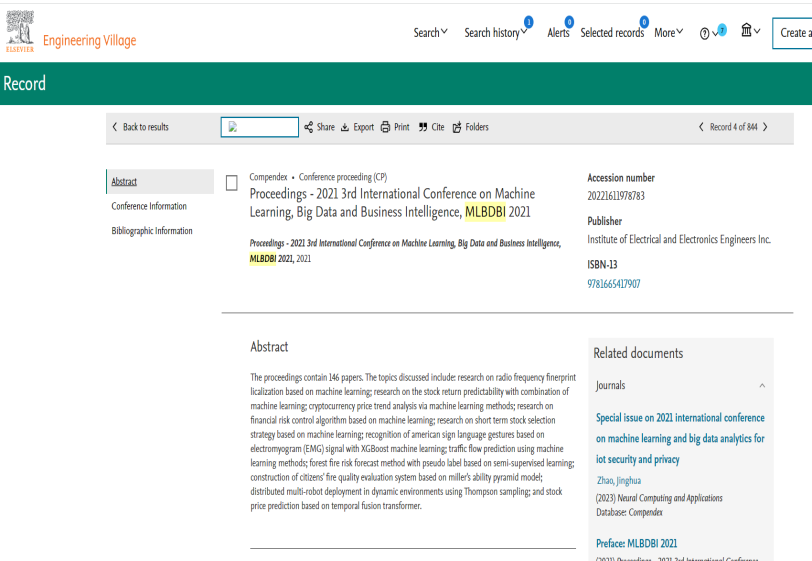Print this record
This screenshot has width=812, height=561.
(x=395, y=127)
